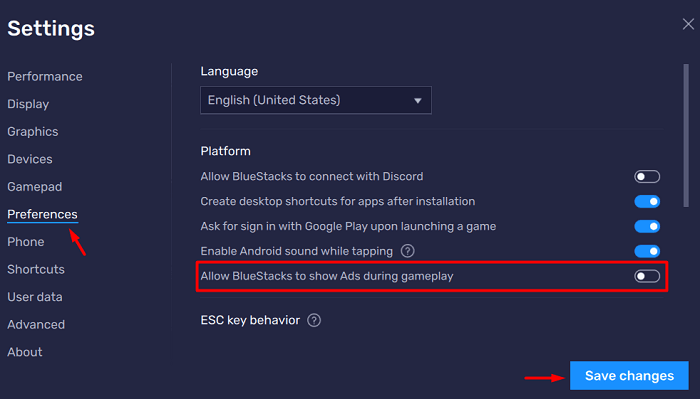Close the Settings window with the X icon
700x399 pixels.
[x=688, y=24]
